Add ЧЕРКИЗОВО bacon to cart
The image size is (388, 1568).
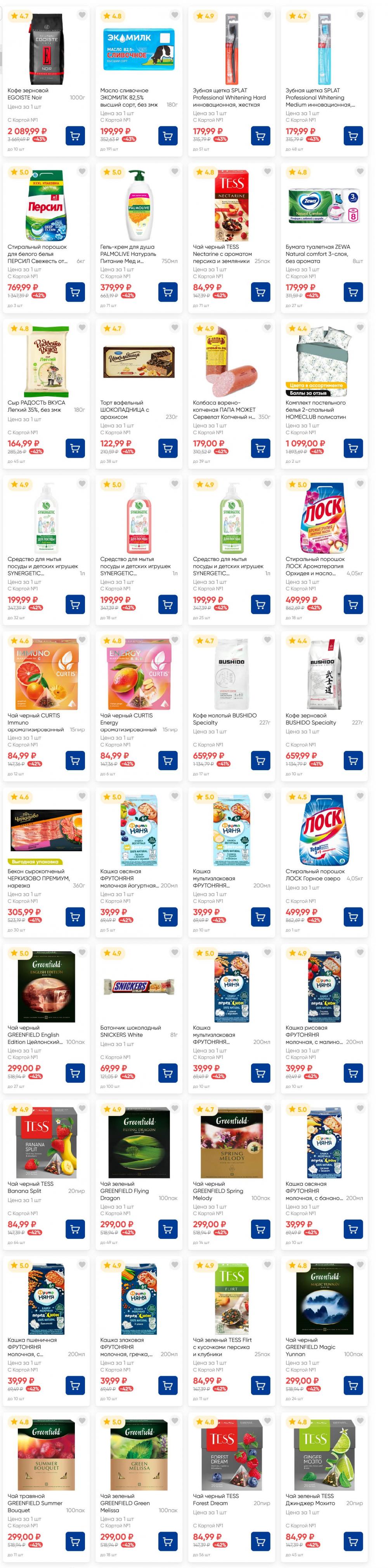(x=75, y=917)
